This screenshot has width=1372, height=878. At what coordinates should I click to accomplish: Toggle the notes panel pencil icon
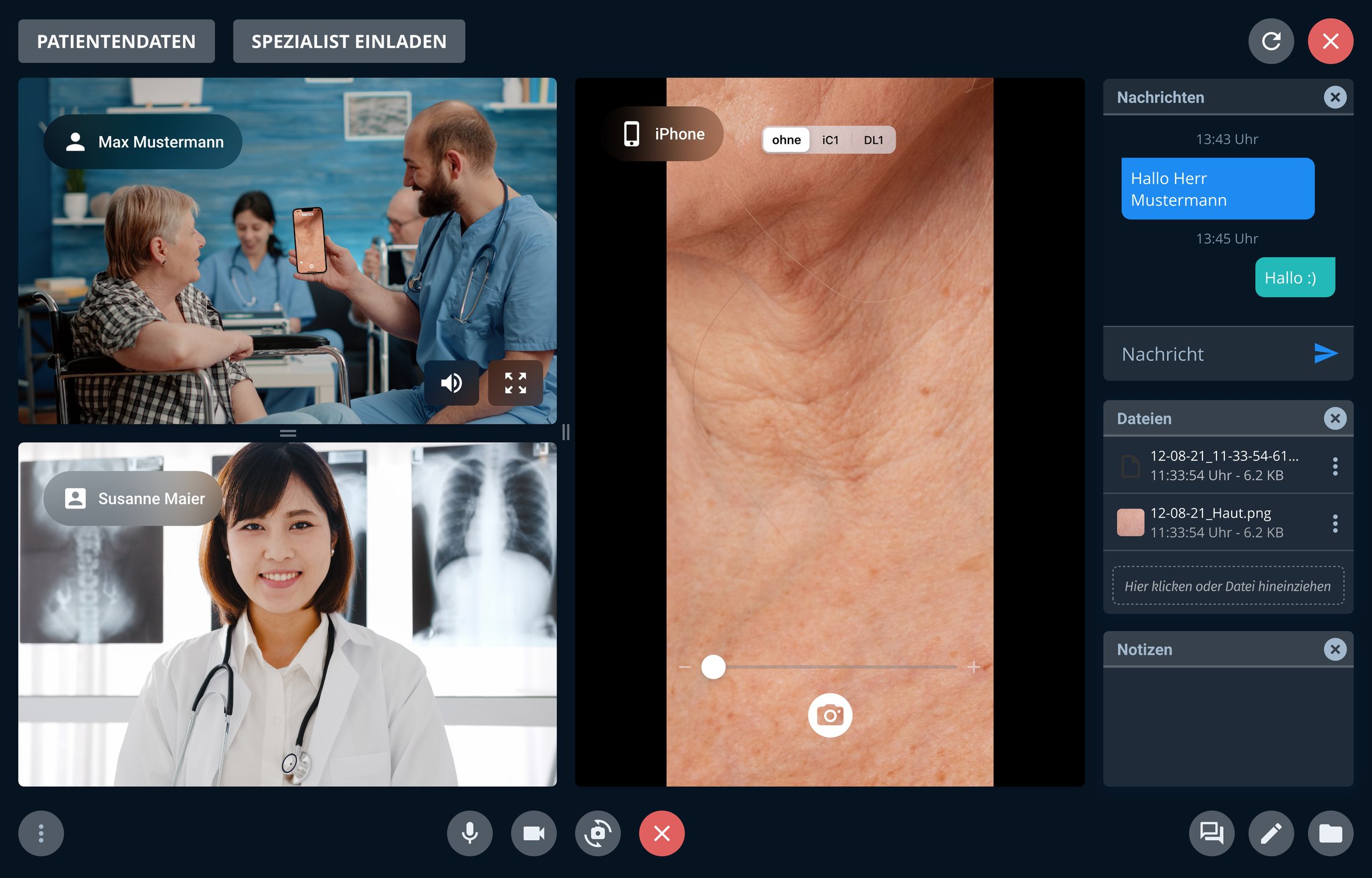coord(1271,833)
